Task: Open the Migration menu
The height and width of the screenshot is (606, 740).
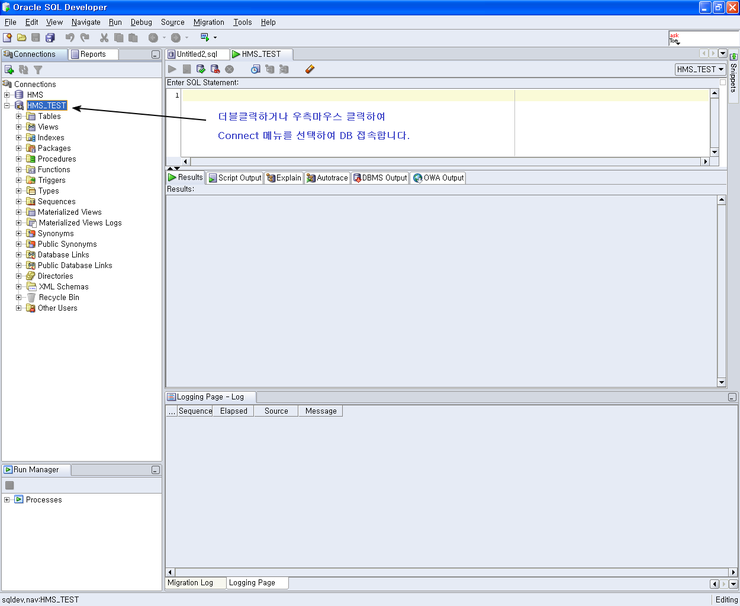Action: 209,22
